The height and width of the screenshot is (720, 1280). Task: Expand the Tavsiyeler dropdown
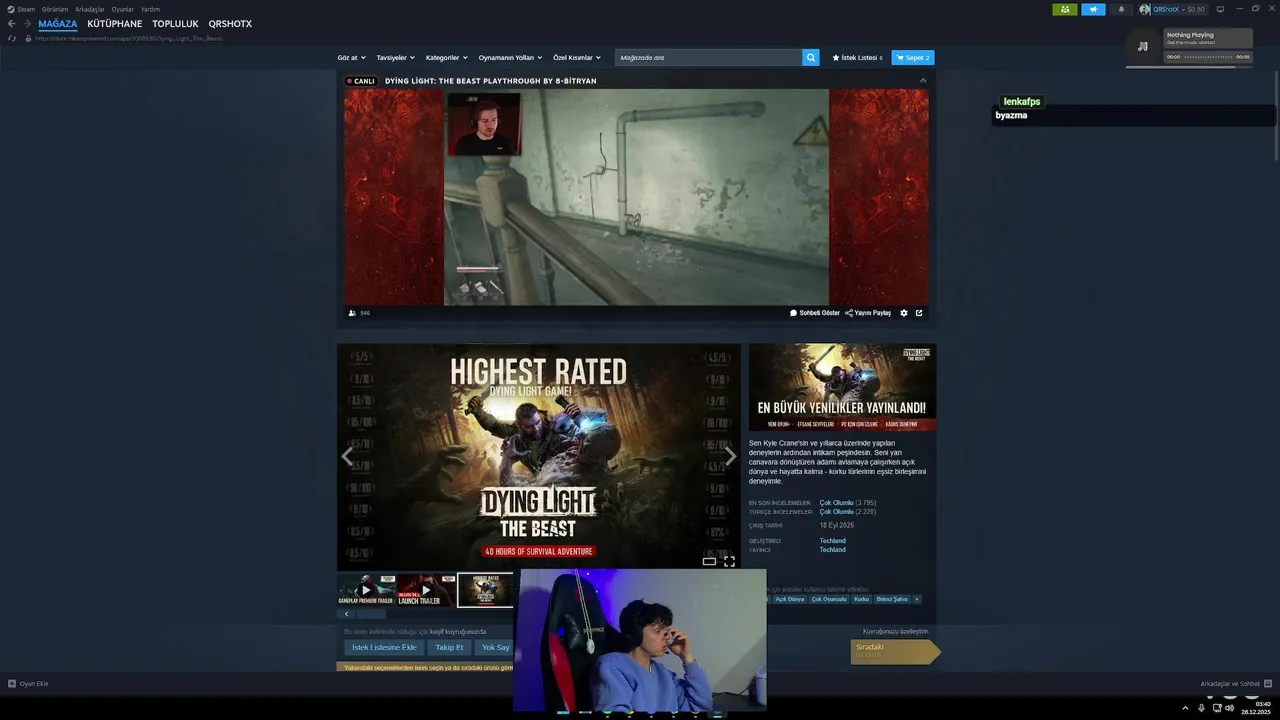point(395,57)
